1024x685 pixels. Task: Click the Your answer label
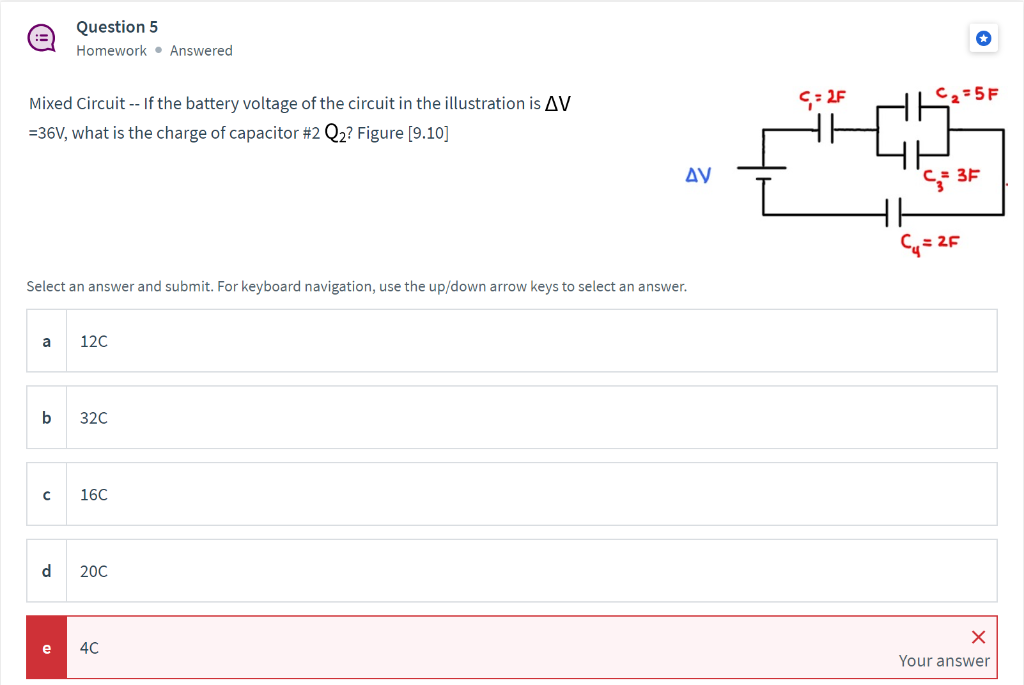click(944, 660)
